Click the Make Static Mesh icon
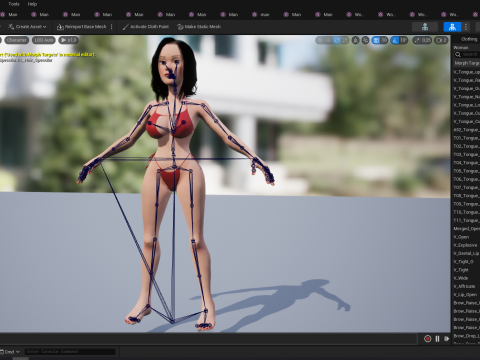Image resolution: width=480 pixels, height=360 pixels. click(180, 27)
